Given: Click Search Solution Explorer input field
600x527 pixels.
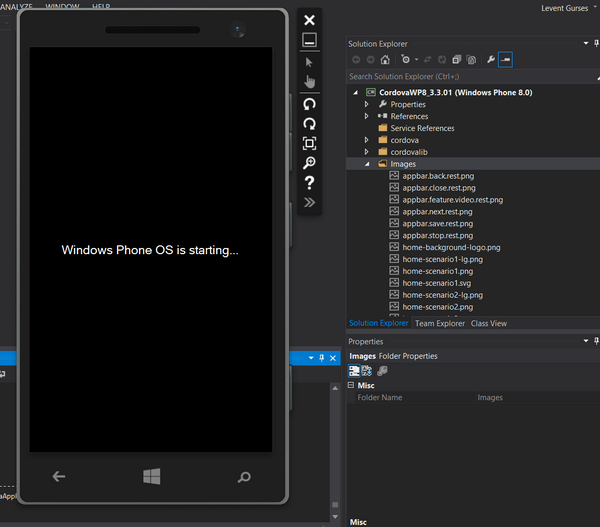Looking at the screenshot, I should [471, 77].
